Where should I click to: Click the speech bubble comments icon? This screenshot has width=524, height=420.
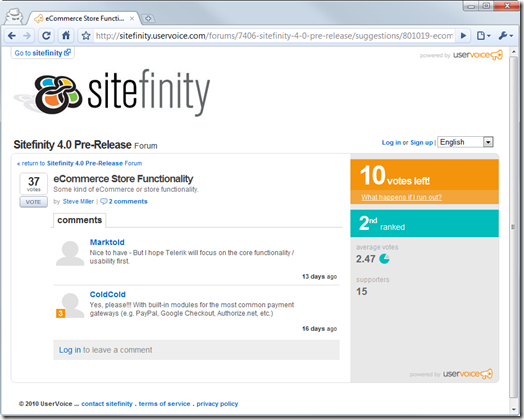tap(104, 201)
